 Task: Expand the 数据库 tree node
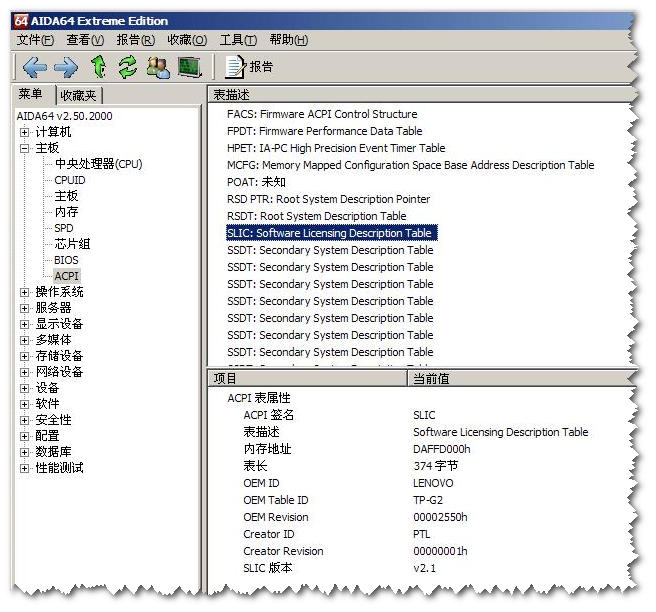coord(24,452)
